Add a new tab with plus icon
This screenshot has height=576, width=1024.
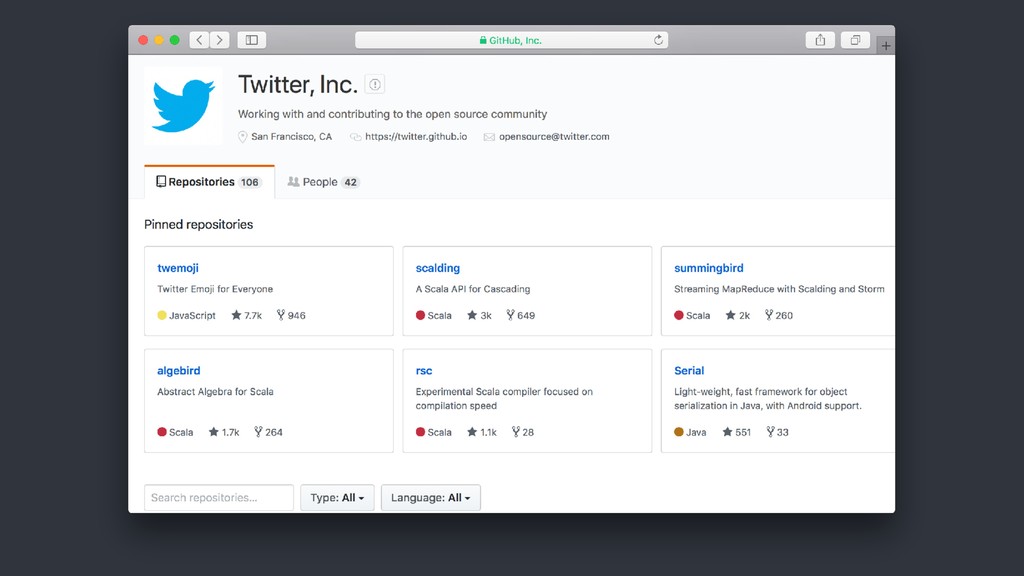pyautogui.click(x=886, y=46)
